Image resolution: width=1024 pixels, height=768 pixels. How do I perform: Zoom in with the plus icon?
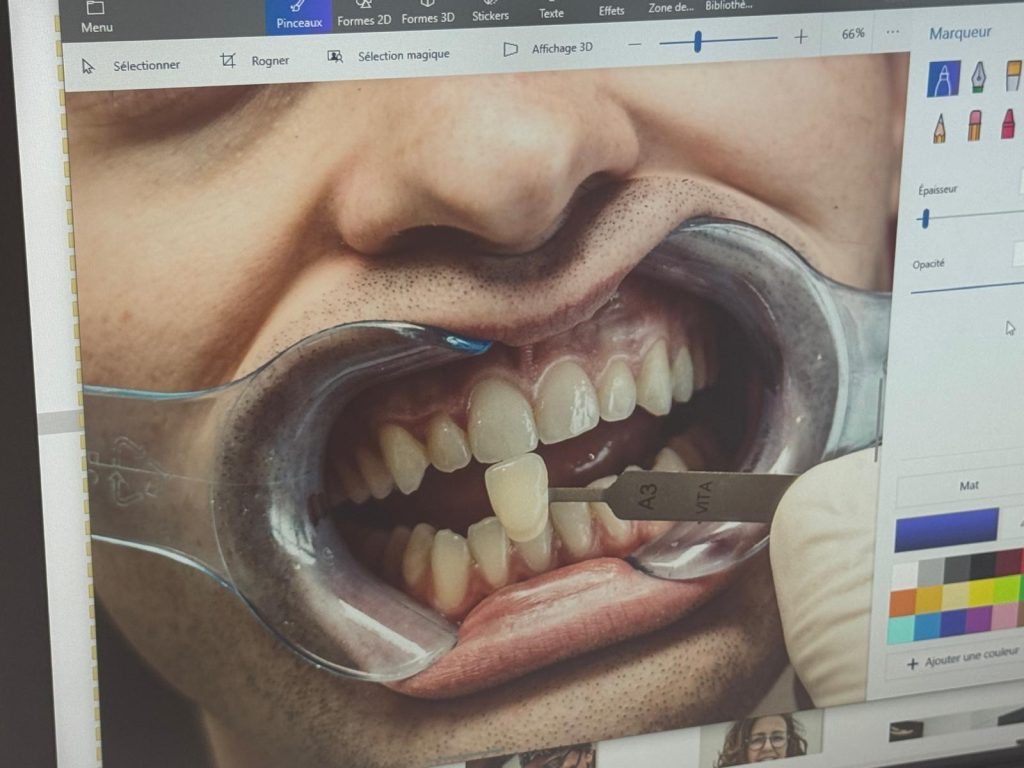coord(801,37)
